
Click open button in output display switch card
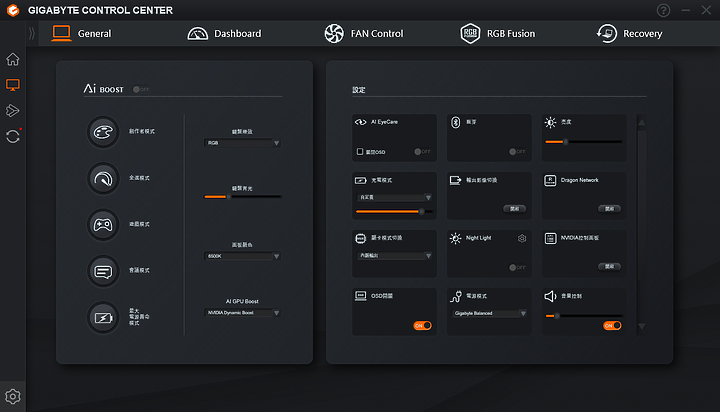pos(514,209)
